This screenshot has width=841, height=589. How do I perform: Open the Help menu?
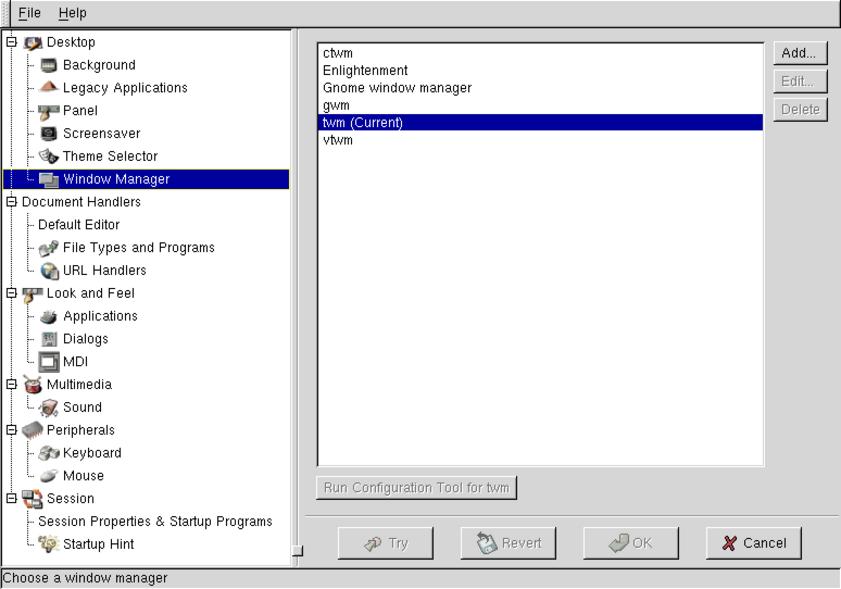coord(72,13)
